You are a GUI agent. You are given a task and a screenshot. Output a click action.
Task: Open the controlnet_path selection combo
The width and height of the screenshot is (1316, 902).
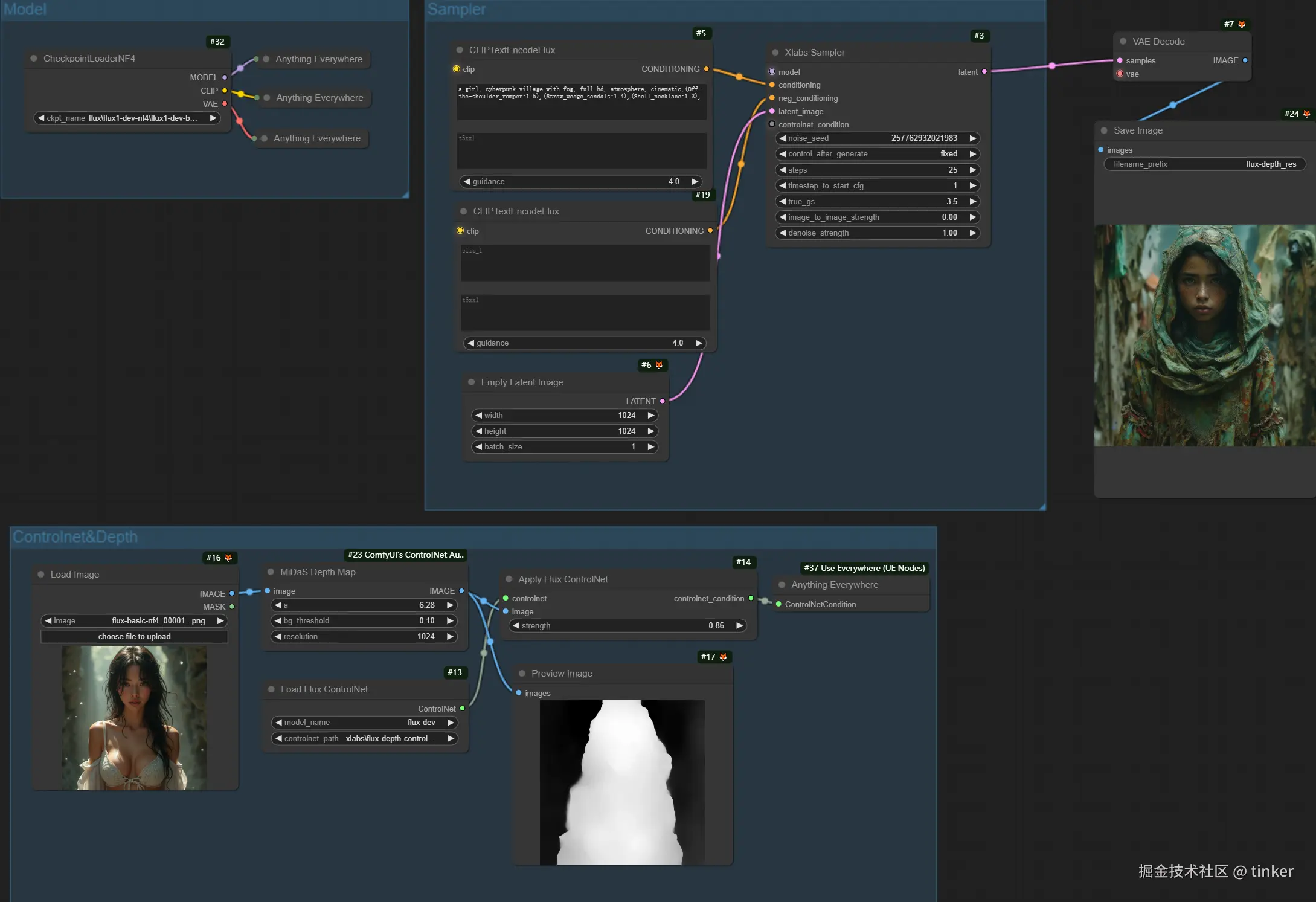pyautogui.click(x=364, y=738)
